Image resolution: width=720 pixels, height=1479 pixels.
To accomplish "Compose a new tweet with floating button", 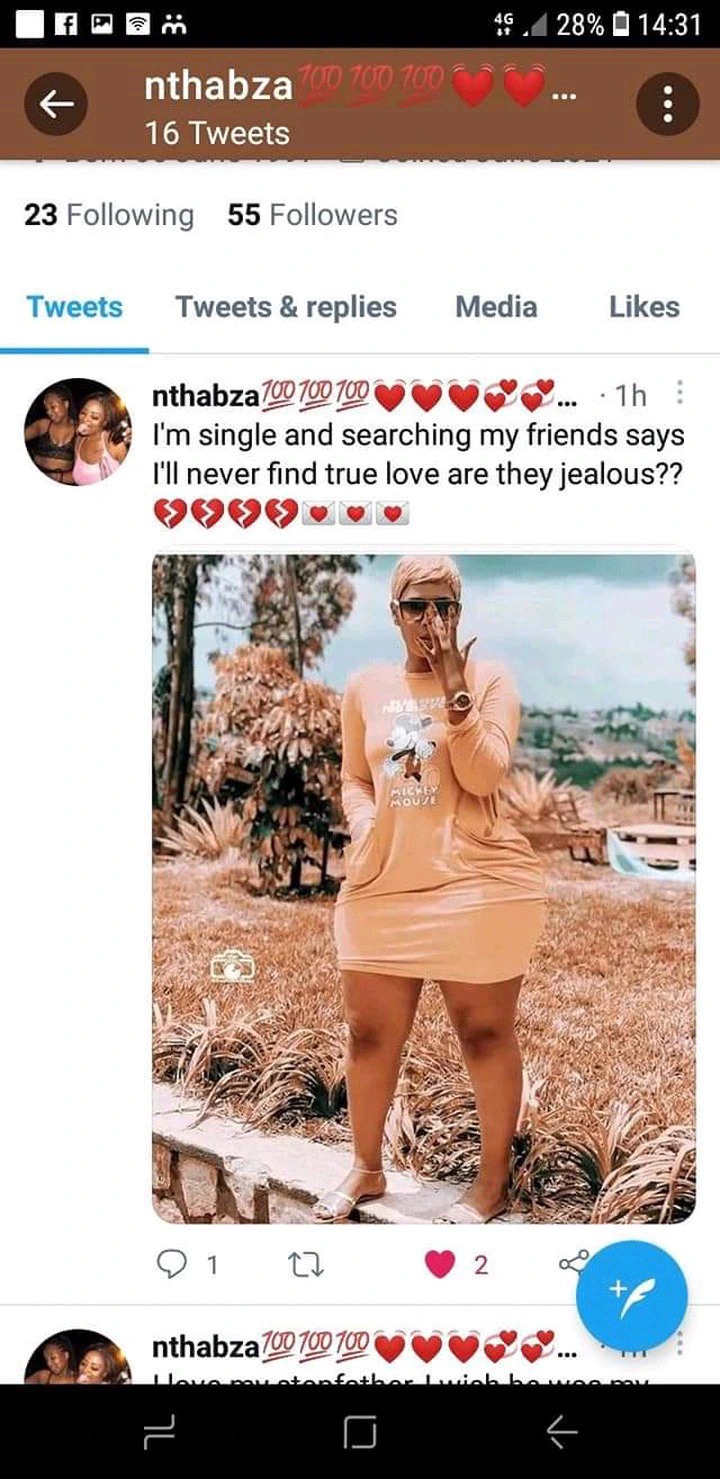I will 631,1297.
